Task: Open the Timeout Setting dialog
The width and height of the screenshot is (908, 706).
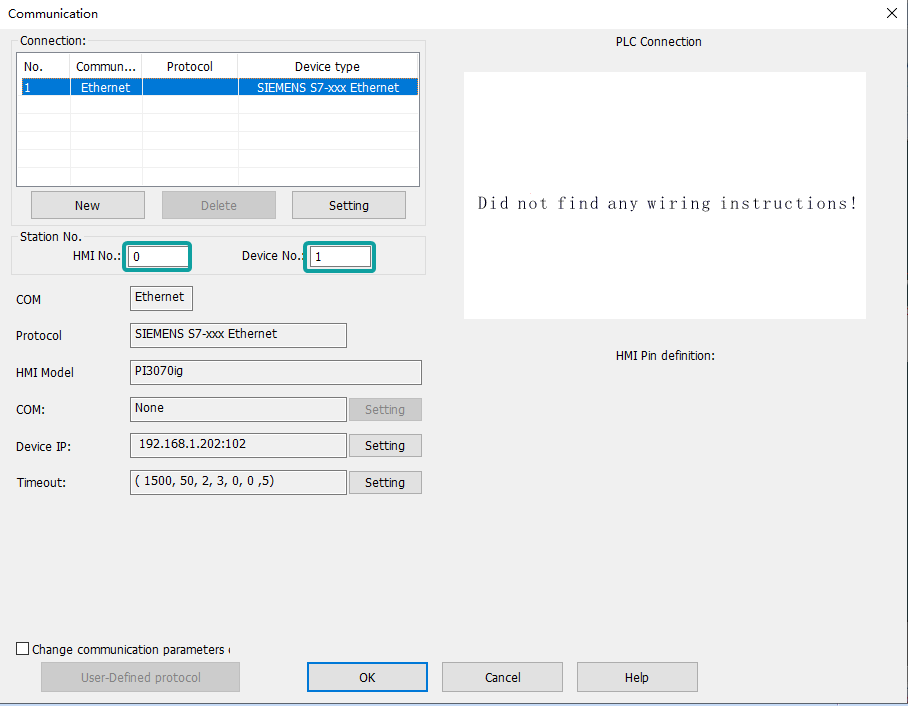Action: pyautogui.click(x=384, y=482)
